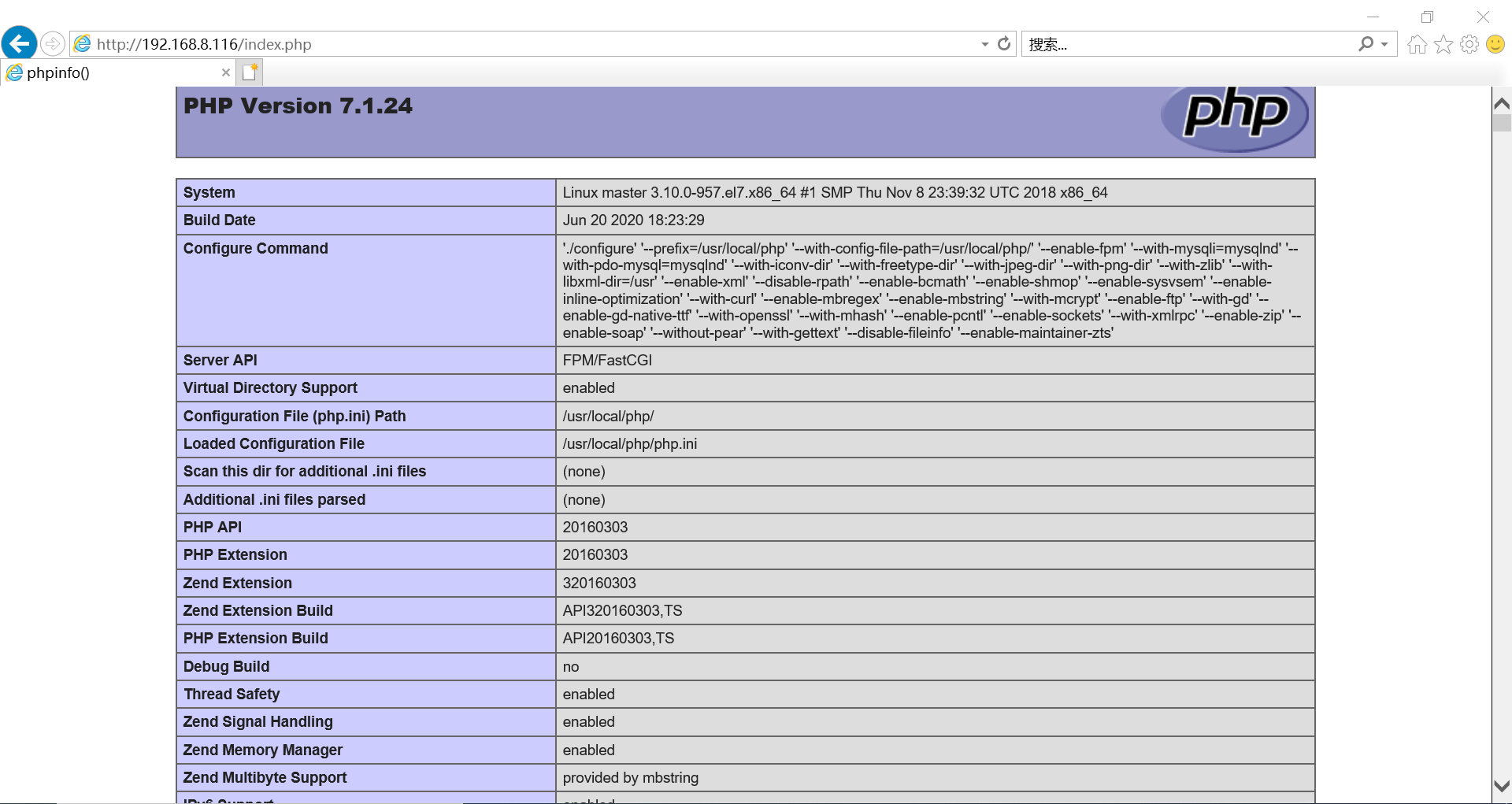Click the Server API label
The image size is (1512, 804).
point(220,360)
